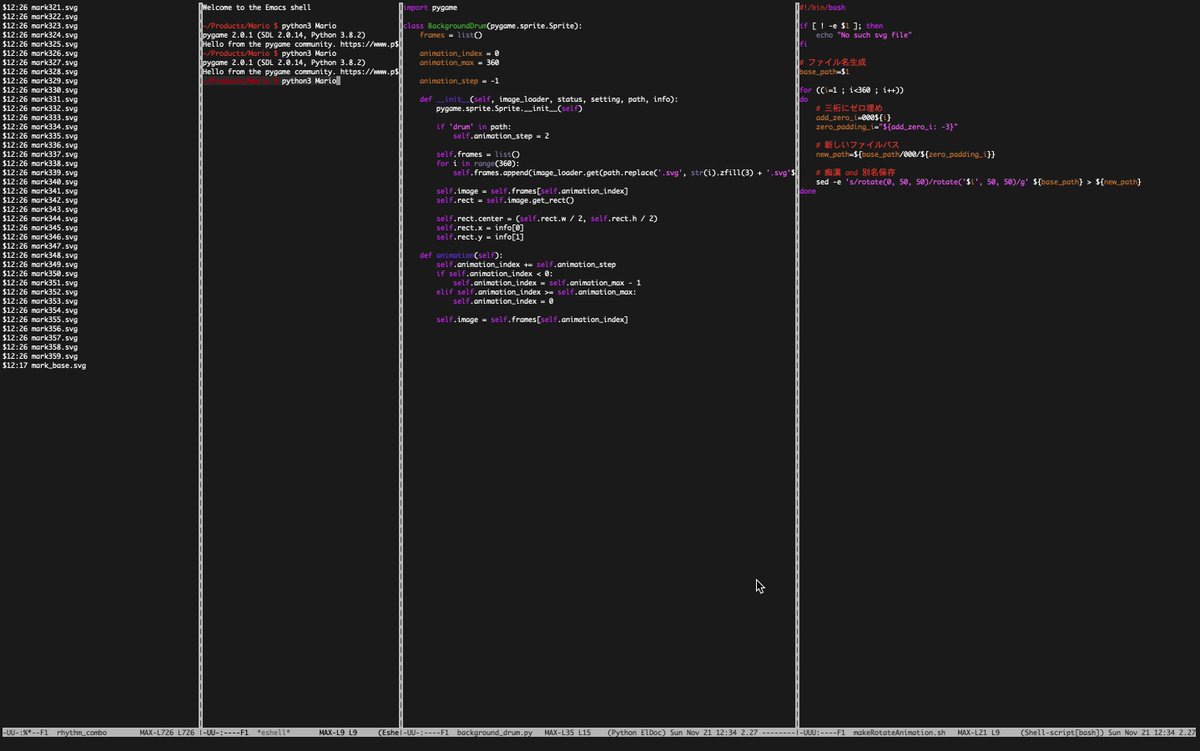Select the mark352.svg file entry
The height and width of the screenshot is (751, 1200).
click(40, 292)
